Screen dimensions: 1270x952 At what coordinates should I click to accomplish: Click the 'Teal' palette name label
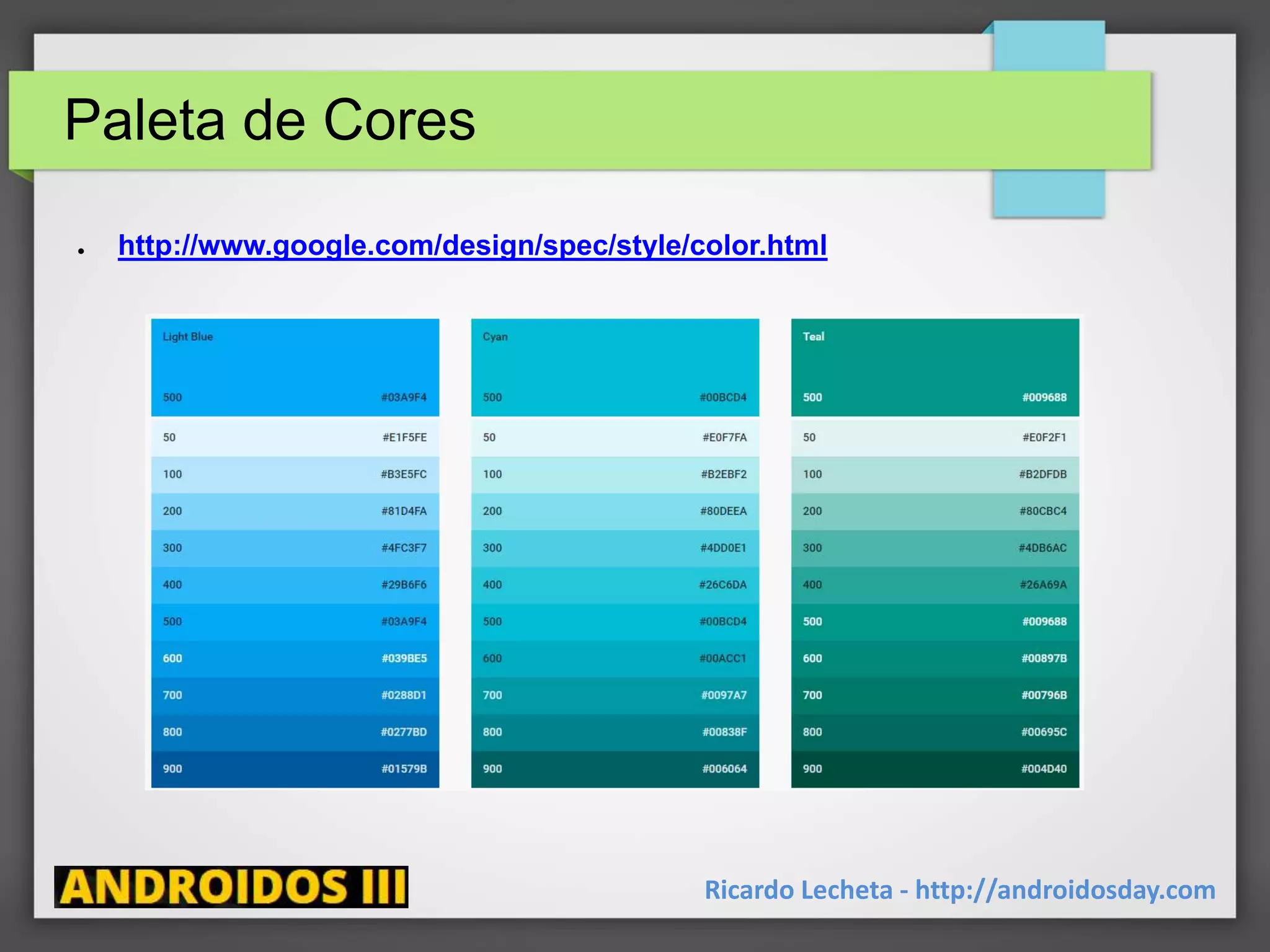click(814, 337)
